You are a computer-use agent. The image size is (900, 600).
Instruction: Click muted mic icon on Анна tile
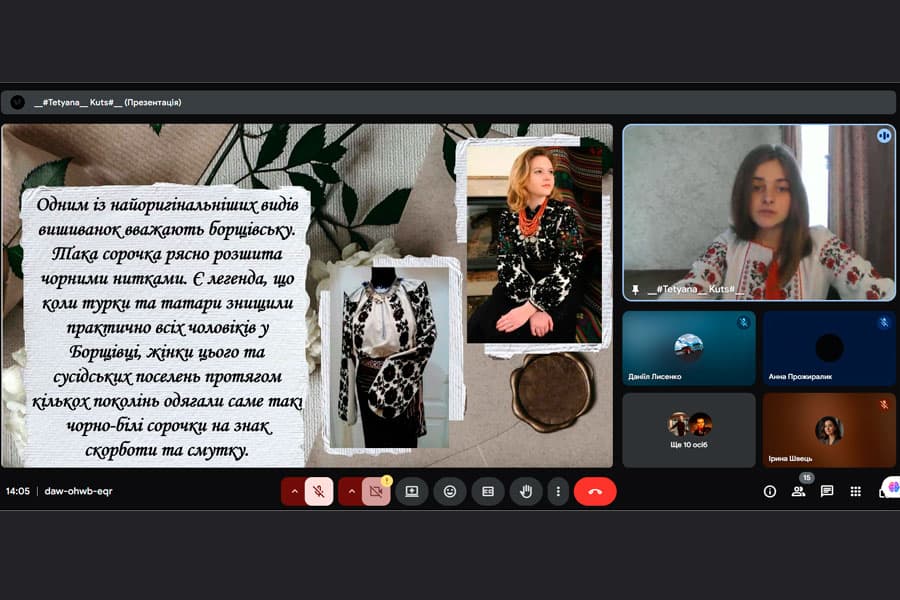point(884,322)
